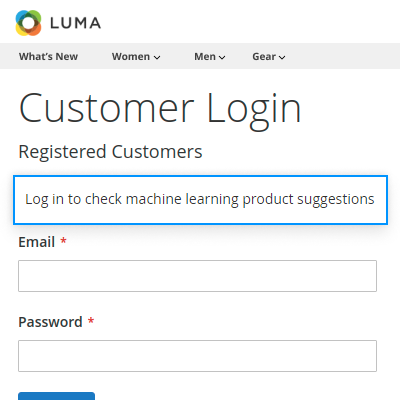This screenshot has height=400, width=400.
Task: Select the Men navigation label
Action: 205,56
